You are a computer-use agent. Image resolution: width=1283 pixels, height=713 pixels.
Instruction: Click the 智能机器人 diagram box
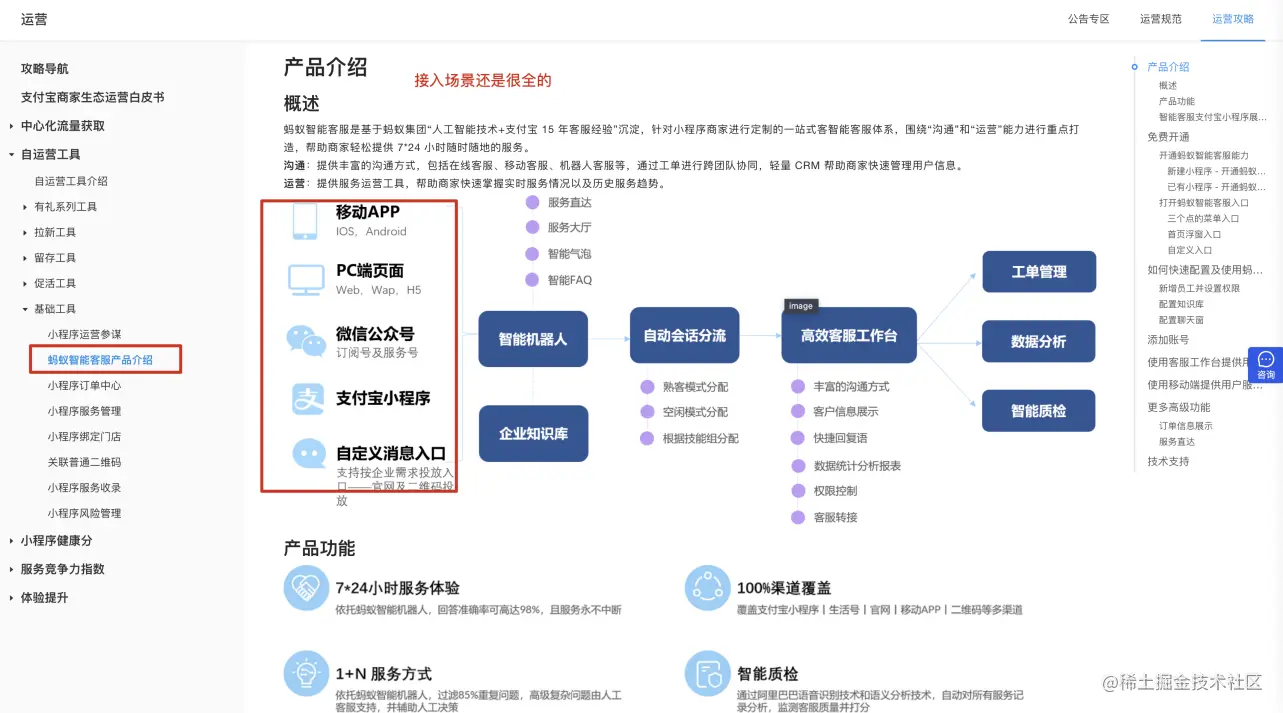click(533, 339)
